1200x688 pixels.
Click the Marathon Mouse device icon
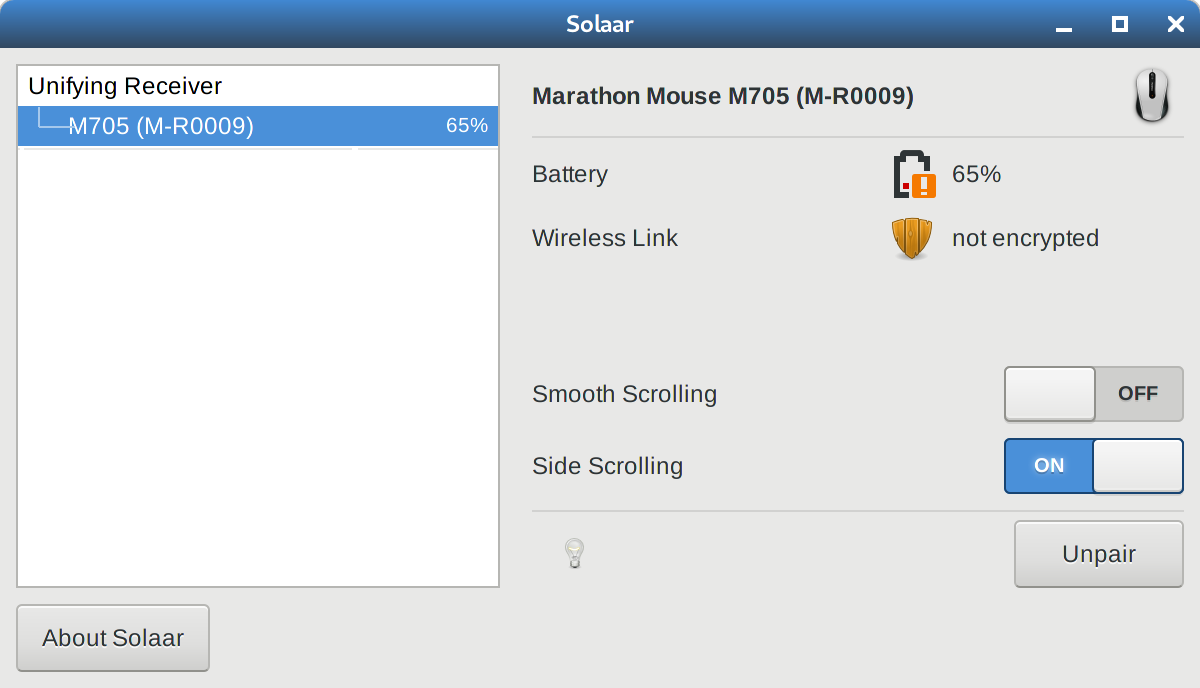click(x=1152, y=96)
